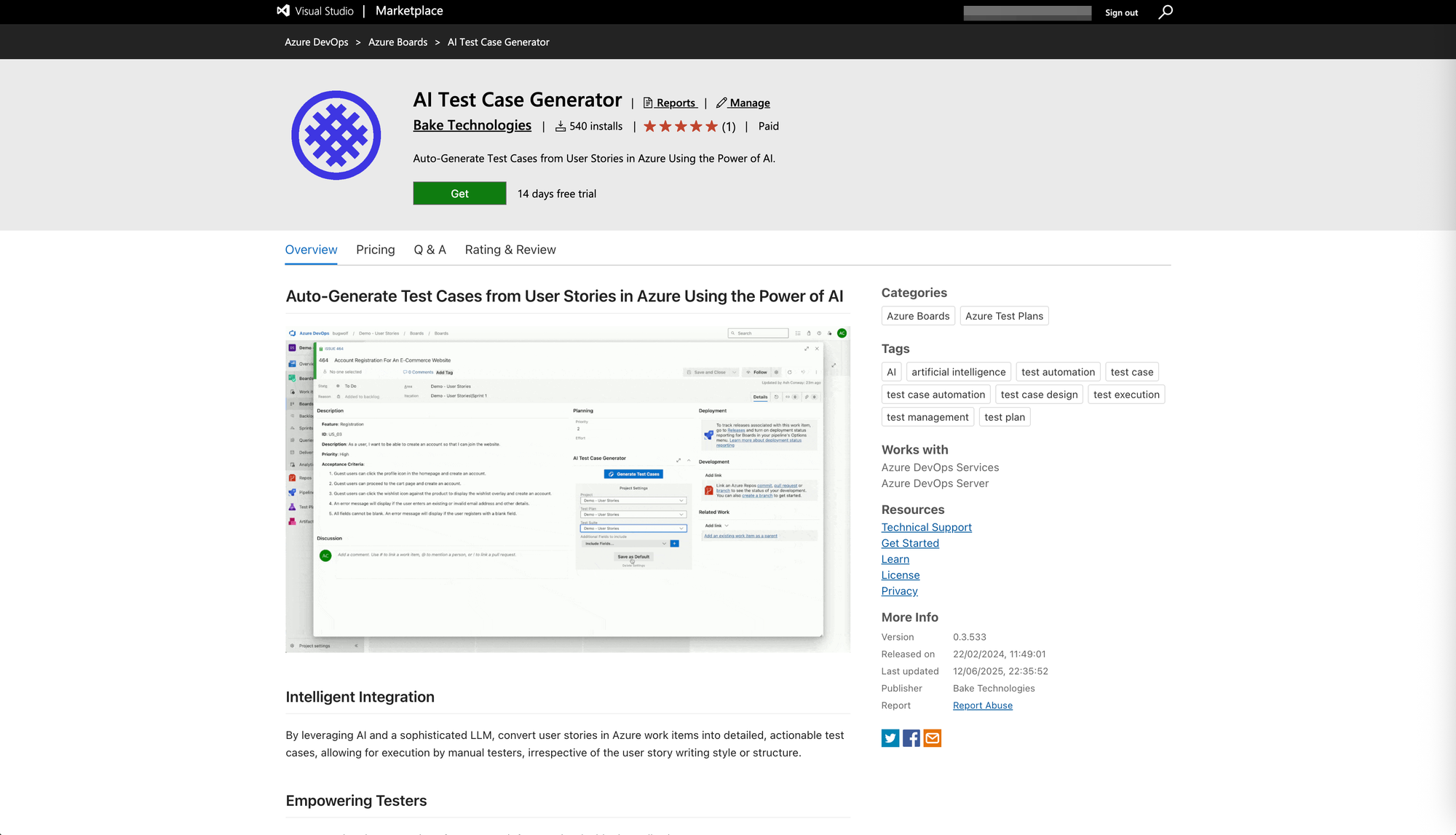1456x835 pixels.
Task: Open the Privacy link
Action: (x=899, y=591)
